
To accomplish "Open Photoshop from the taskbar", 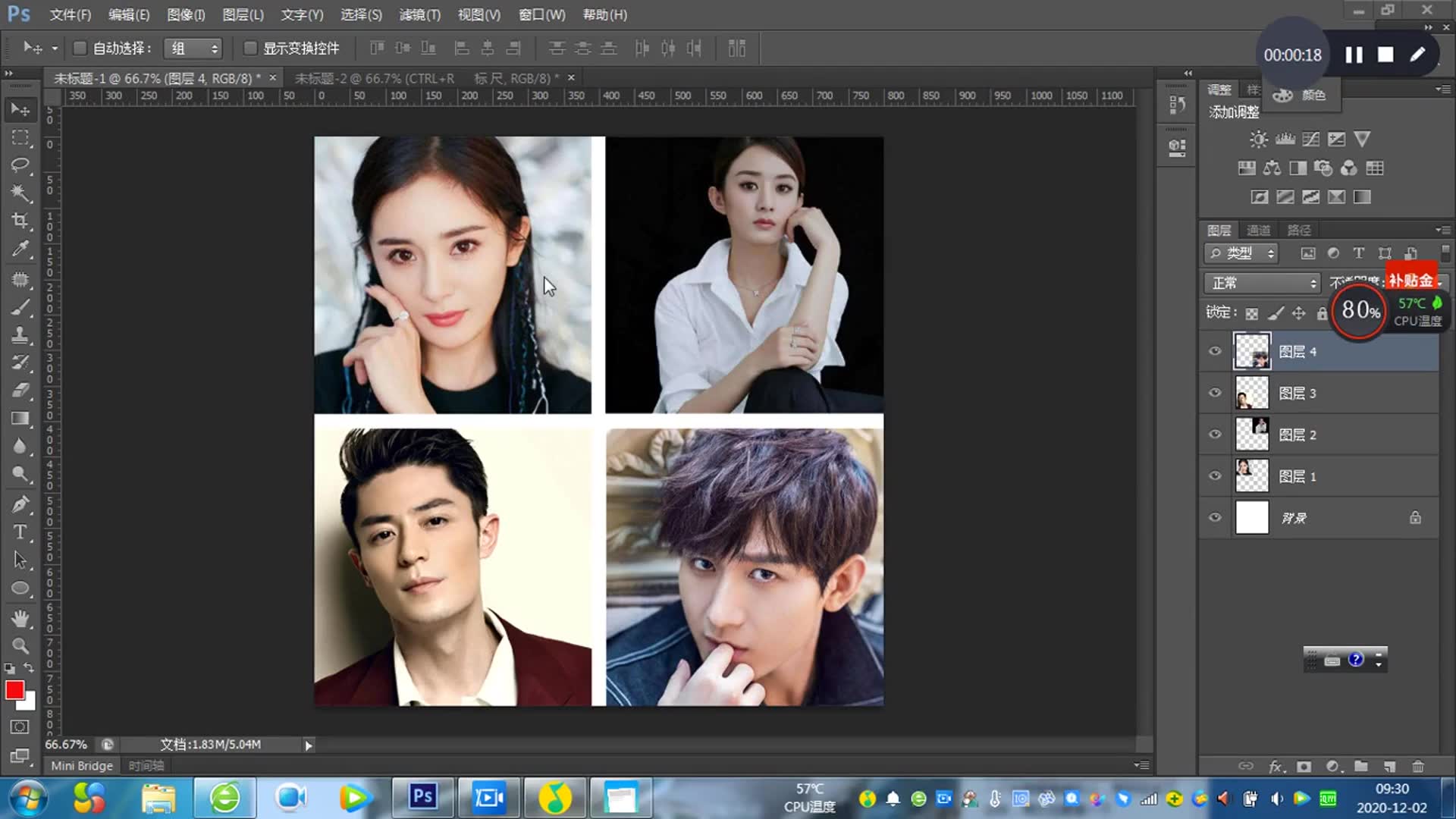I will click(423, 797).
